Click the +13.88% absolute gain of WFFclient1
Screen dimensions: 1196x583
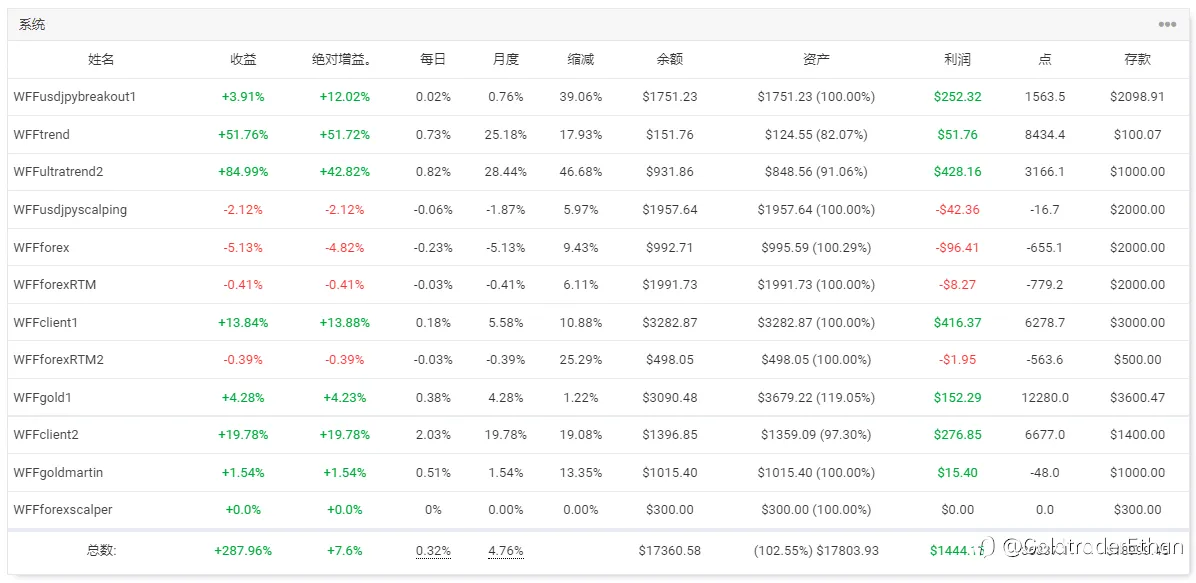pyautogui.click(x=345, y=323)
